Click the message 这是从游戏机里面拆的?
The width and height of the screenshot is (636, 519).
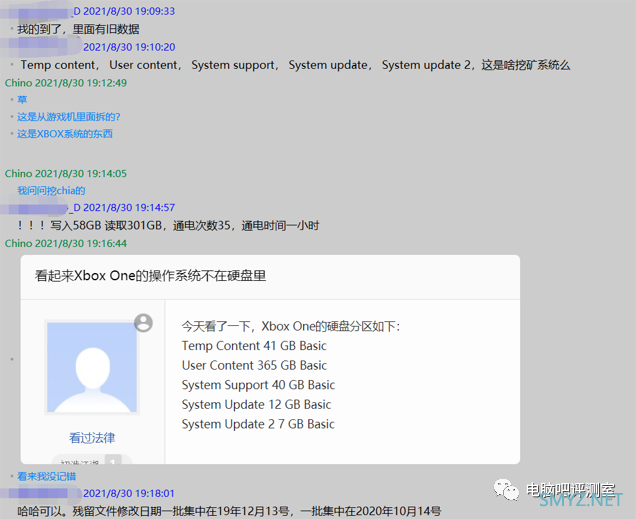(x=69, y=117)
